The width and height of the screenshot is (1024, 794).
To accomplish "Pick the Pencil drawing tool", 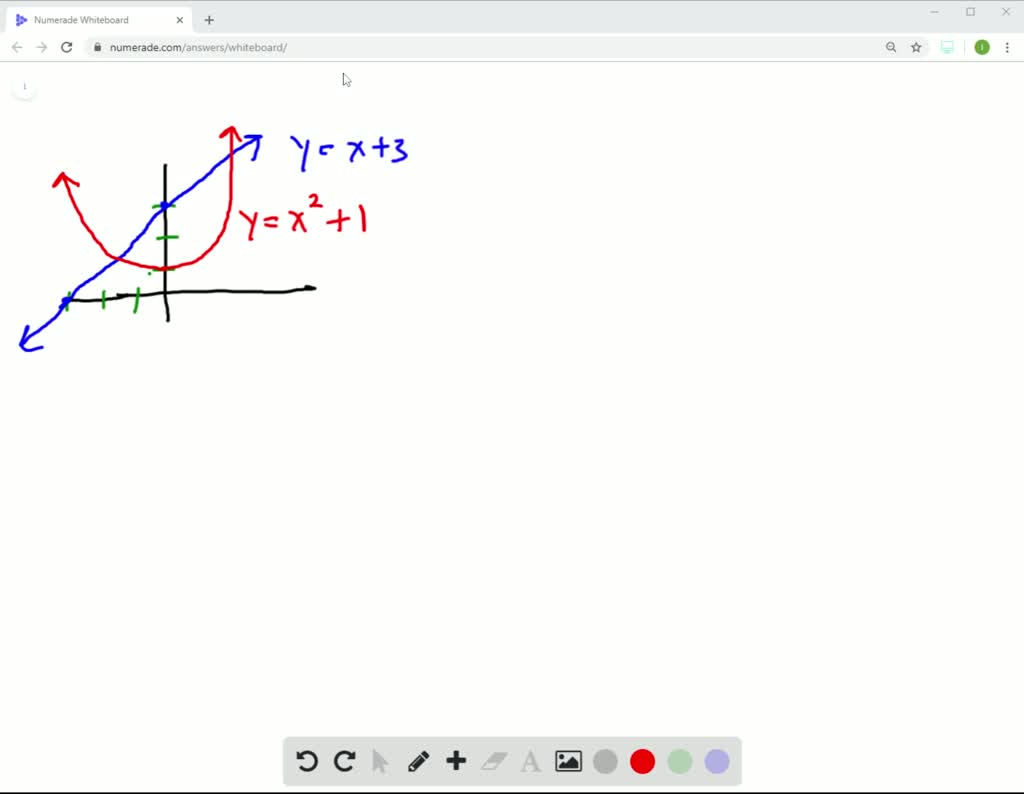I will tap(418, 761).
